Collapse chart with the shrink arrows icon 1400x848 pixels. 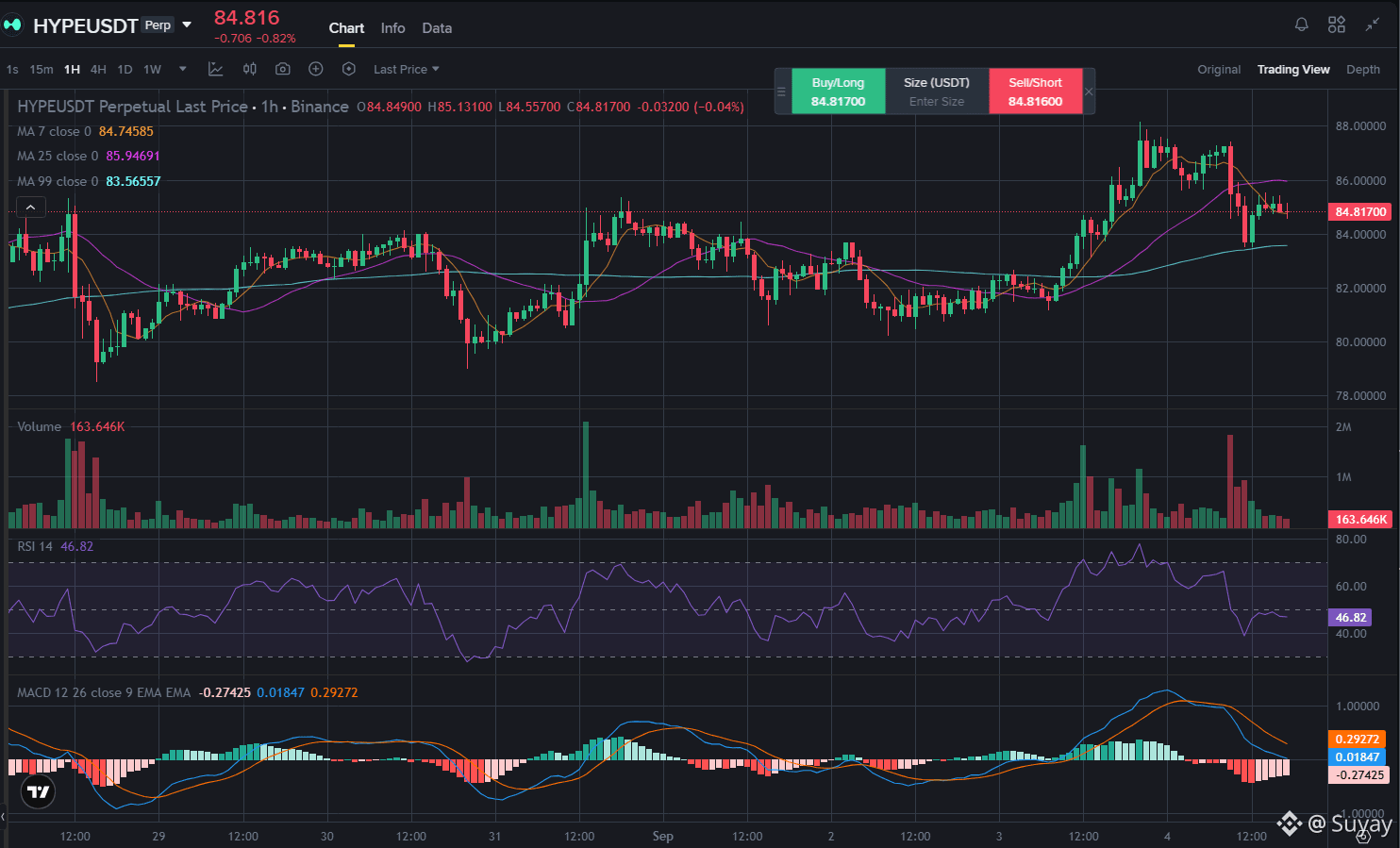coord(1373,25)
